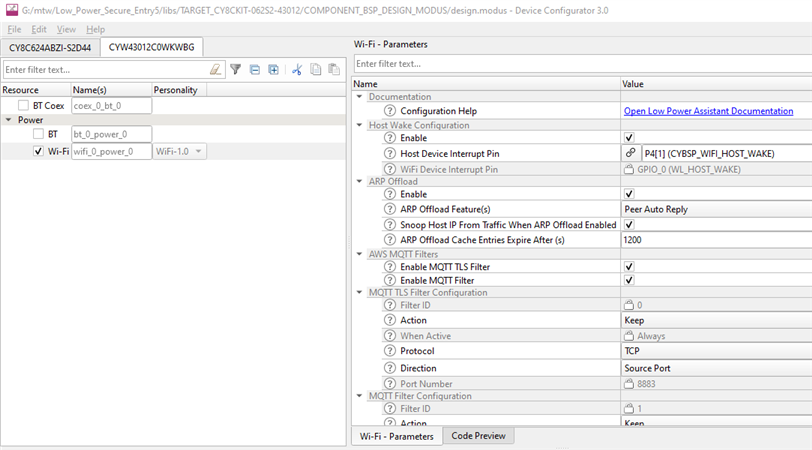The image size is (812, 450).
Task: Click the parameters filter text field
Action: tap(580, 64)
